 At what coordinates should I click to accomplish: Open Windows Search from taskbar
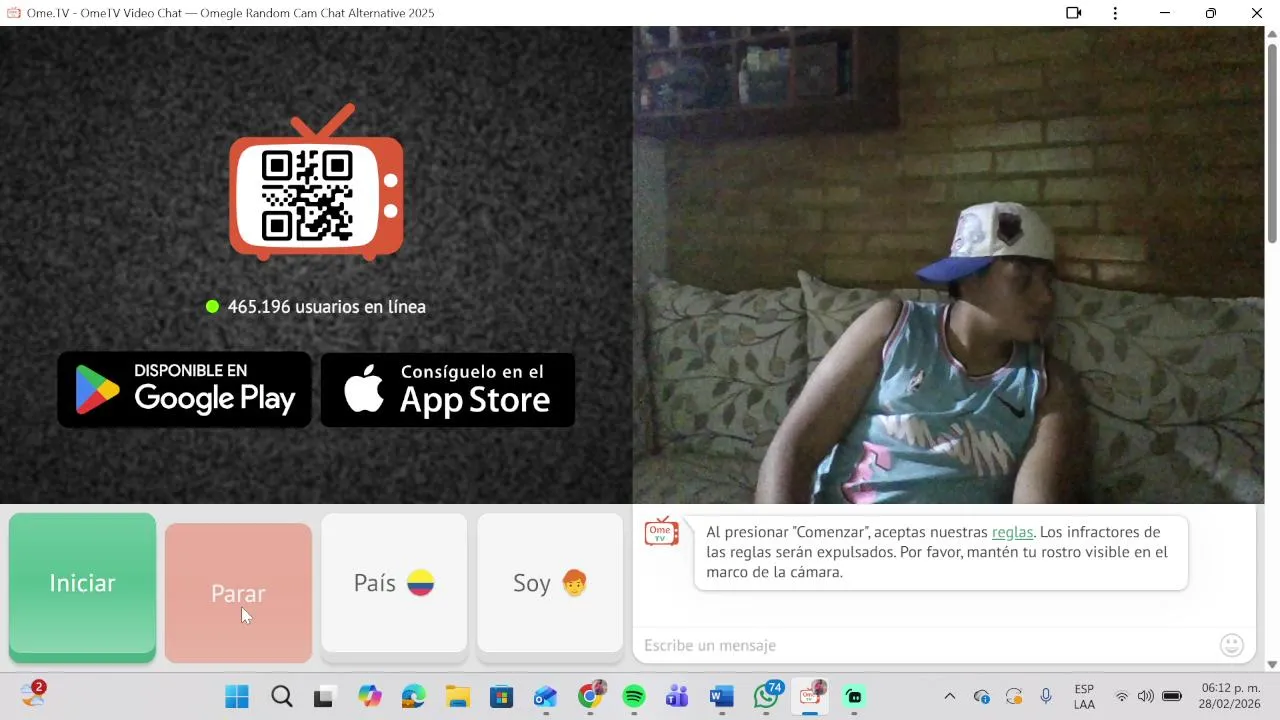(x=282, y=697)
